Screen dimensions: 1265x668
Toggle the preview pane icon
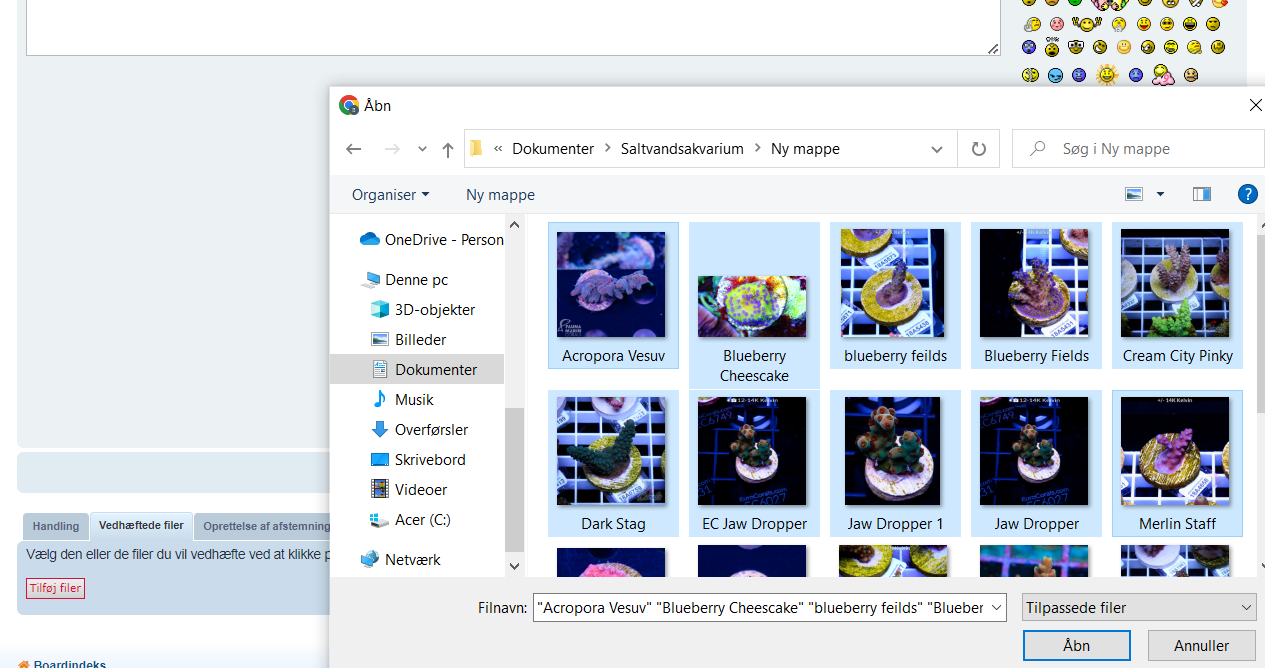click(x=1201, y=194)
